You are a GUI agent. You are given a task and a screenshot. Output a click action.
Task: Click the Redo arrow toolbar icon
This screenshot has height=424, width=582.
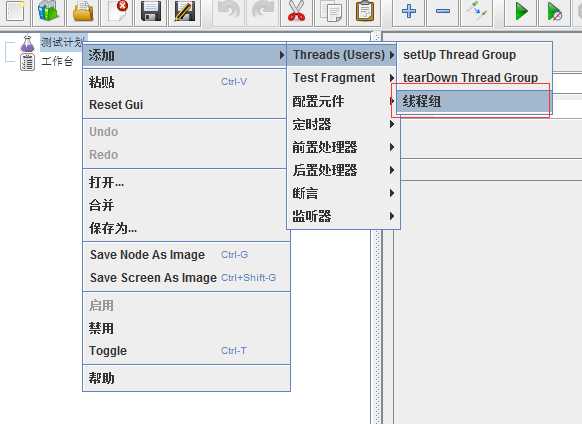pos(262,11)
